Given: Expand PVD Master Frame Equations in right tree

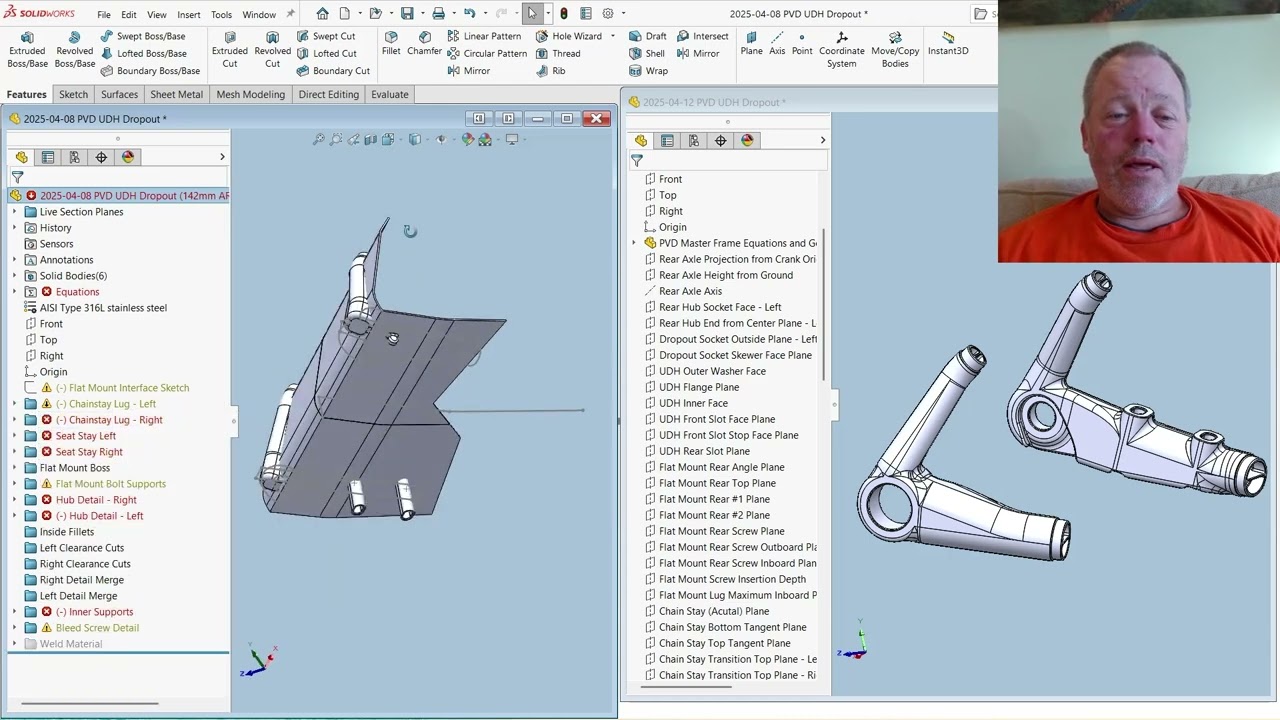Looking at the screenshot, I should pyautogui.click(x=634, y=243).
